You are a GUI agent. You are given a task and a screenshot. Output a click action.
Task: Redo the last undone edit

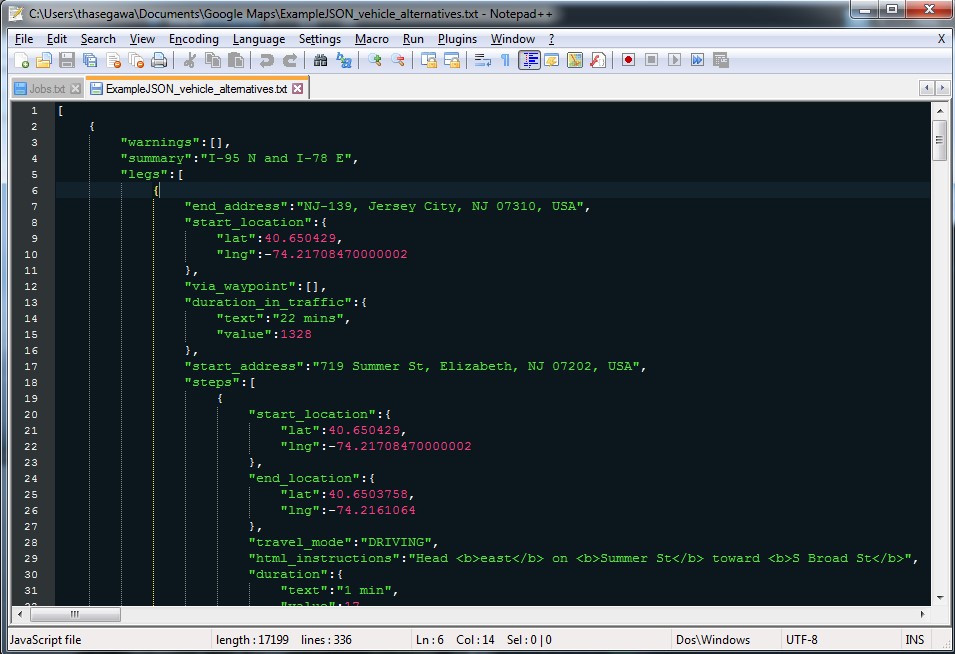point(290,60)
